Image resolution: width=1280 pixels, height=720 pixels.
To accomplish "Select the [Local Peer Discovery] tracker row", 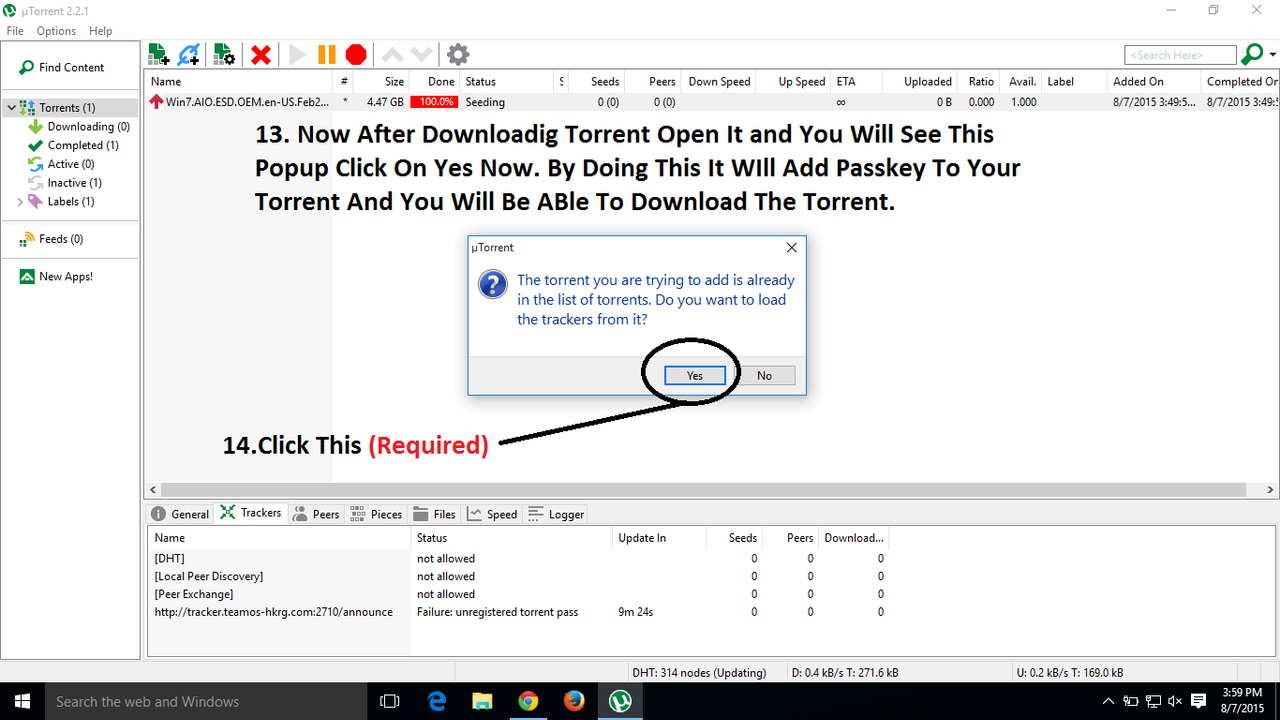I will tap(519, 576).
